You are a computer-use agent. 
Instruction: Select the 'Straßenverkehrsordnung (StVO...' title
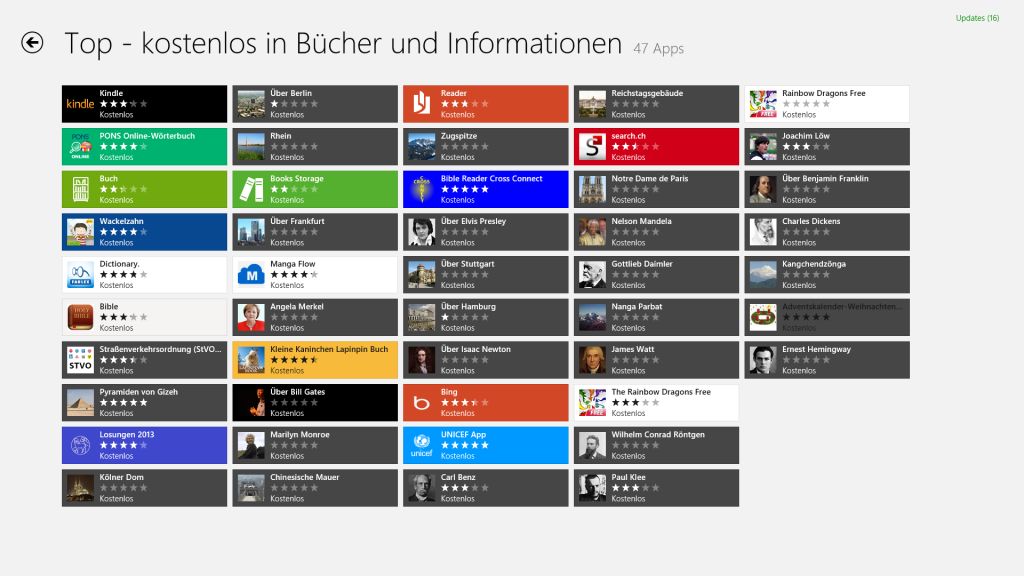click(160, 349)
